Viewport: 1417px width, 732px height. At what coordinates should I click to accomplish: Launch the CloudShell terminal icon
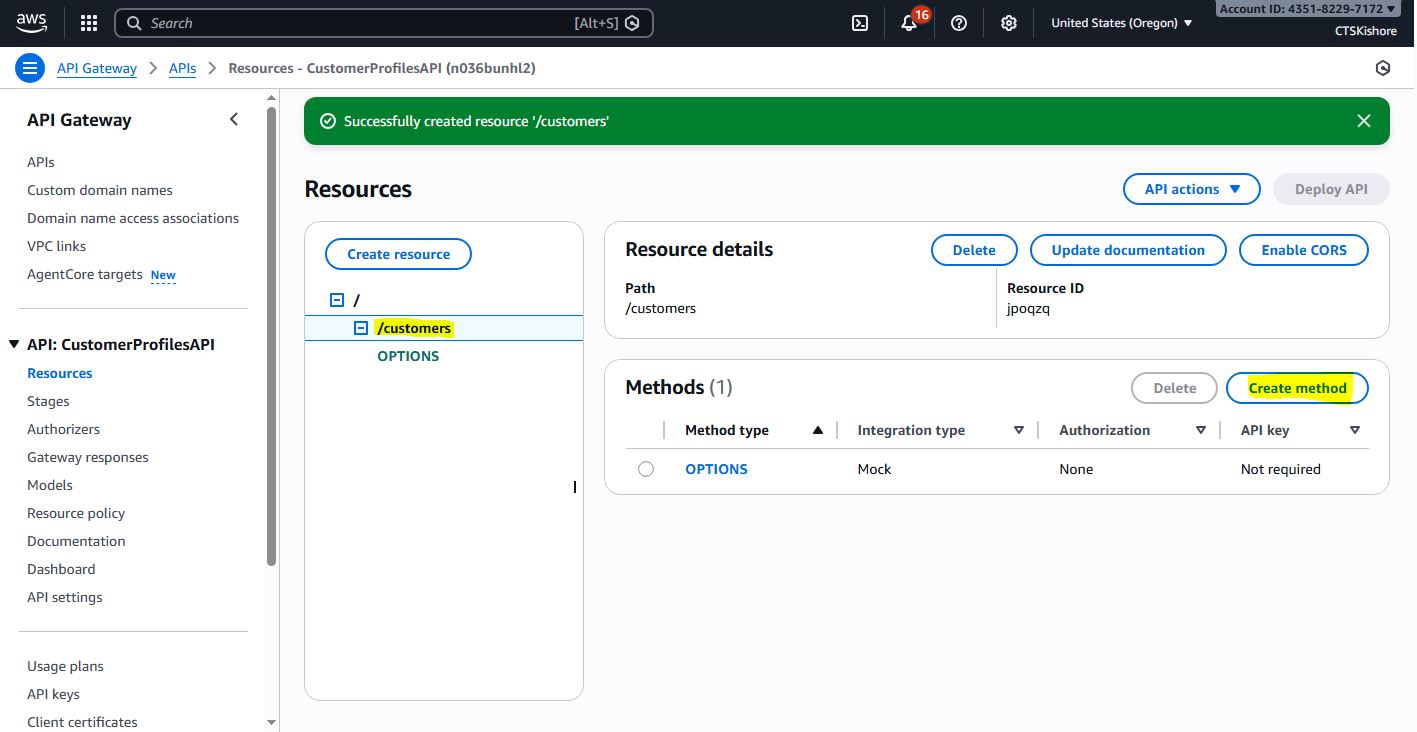(x=859, y=23)
